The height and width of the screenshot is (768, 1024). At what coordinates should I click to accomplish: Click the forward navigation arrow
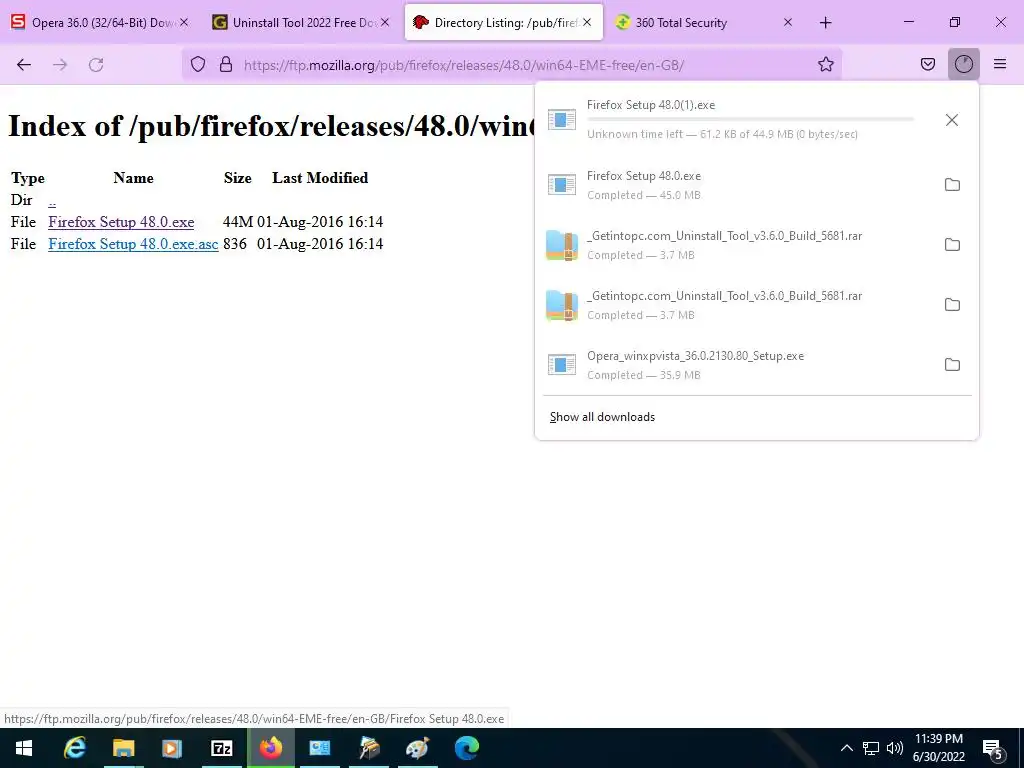(60, 65)
